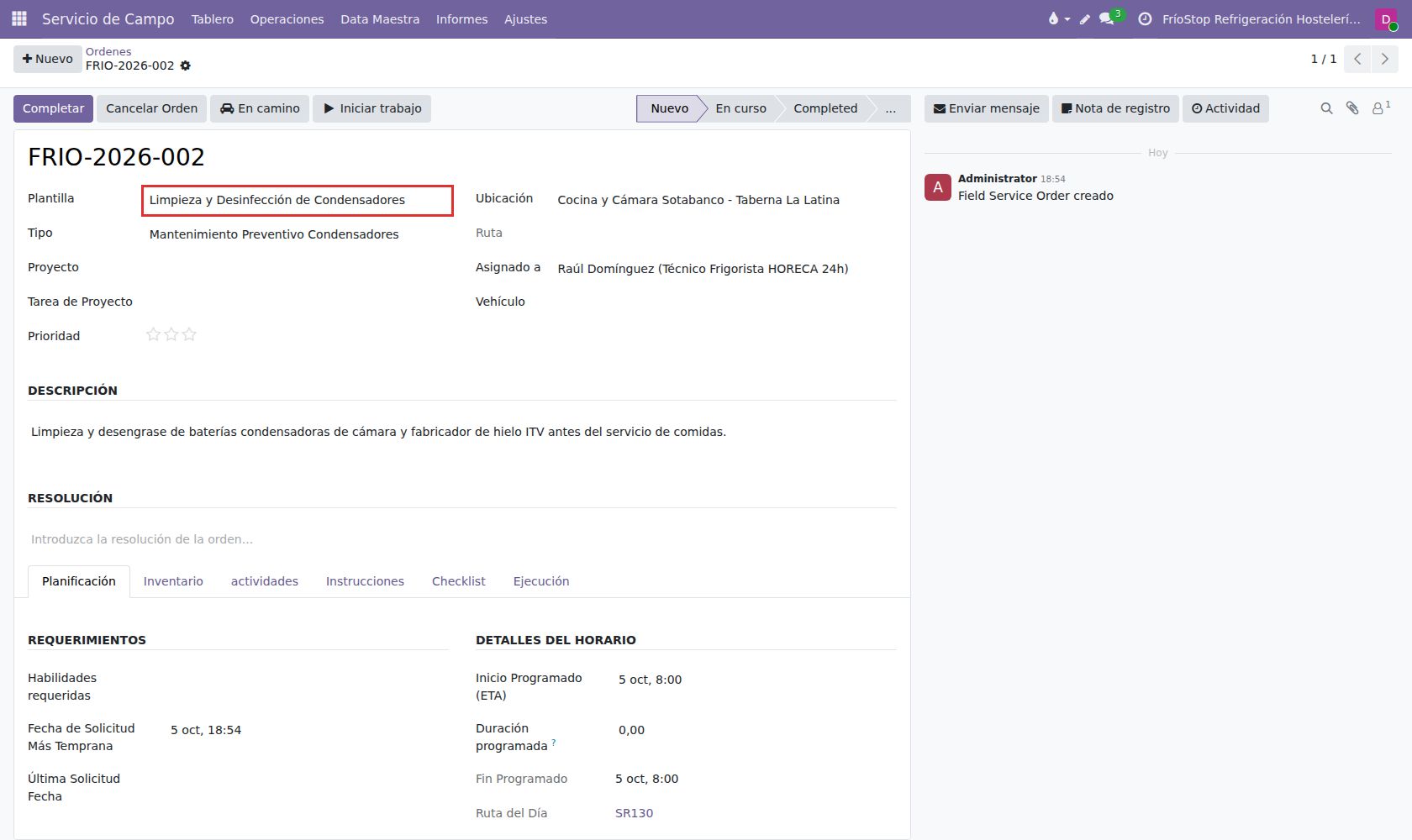The height and width of the screenshot is (840, 1412).
Task: Show followers icon in chatter
Action: click(x=1381, y=108)
